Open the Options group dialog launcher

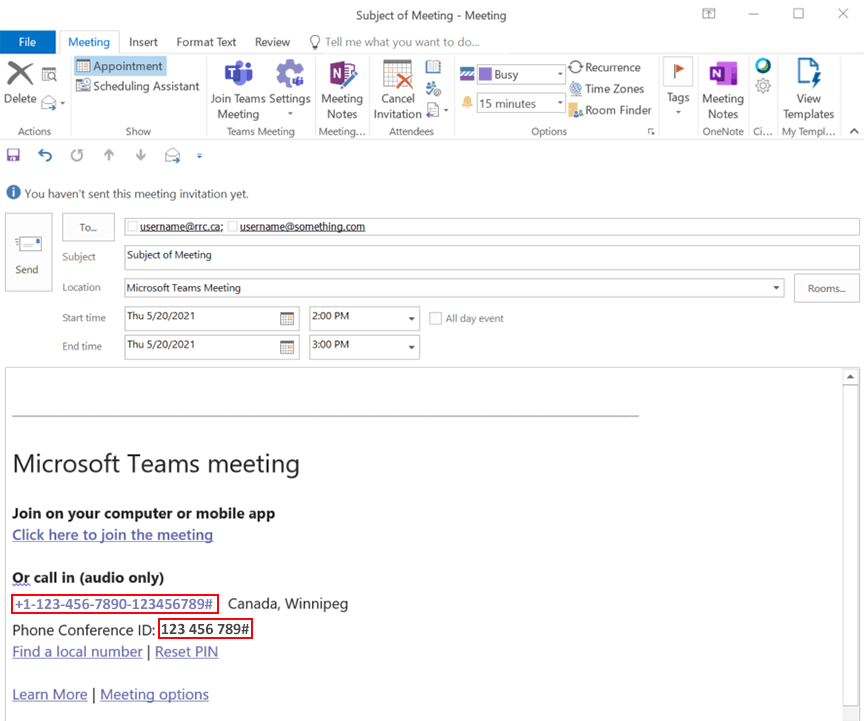(x=651, y=131)
